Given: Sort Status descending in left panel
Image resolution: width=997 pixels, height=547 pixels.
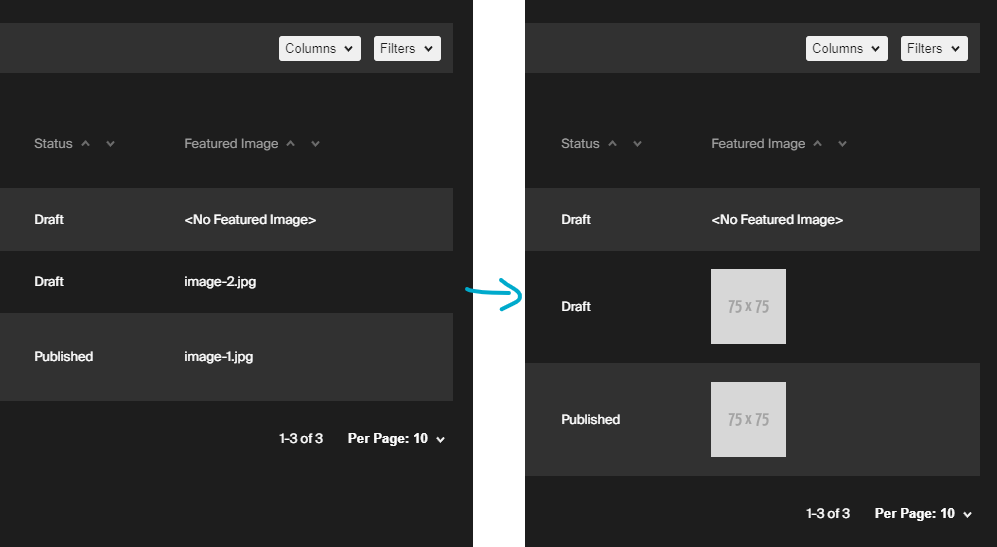Looking at the screenshot, I should 110,144.
